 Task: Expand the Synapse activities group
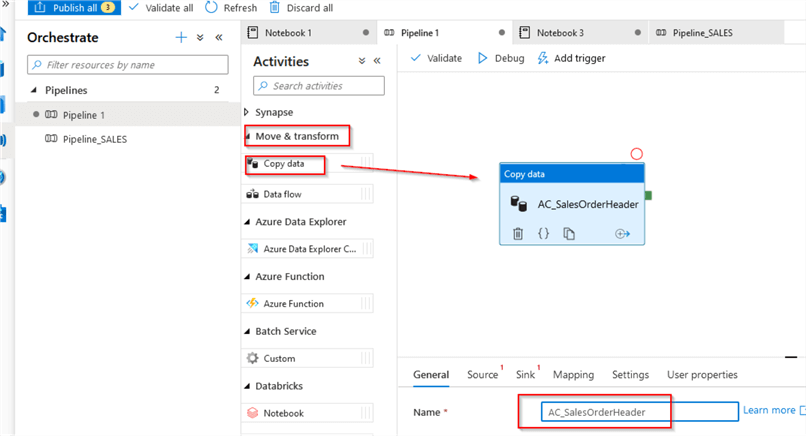[x=246, y=112]
